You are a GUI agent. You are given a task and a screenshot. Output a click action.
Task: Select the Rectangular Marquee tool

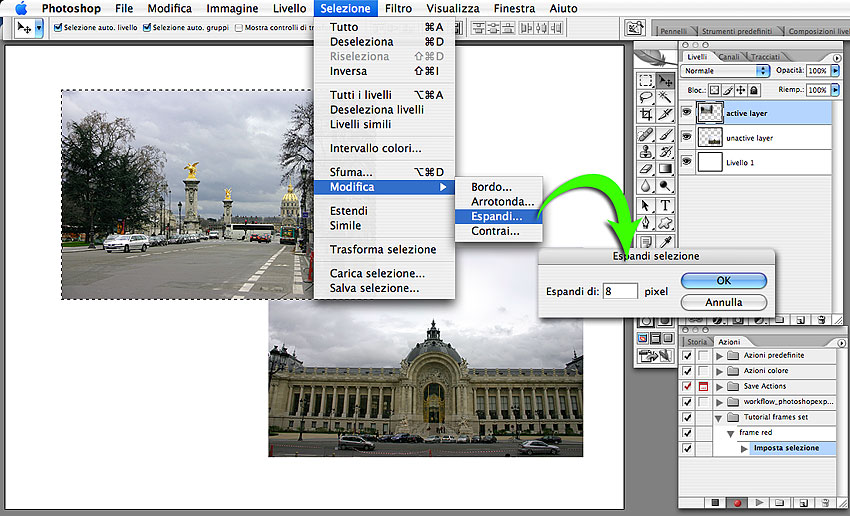(646, 81)
